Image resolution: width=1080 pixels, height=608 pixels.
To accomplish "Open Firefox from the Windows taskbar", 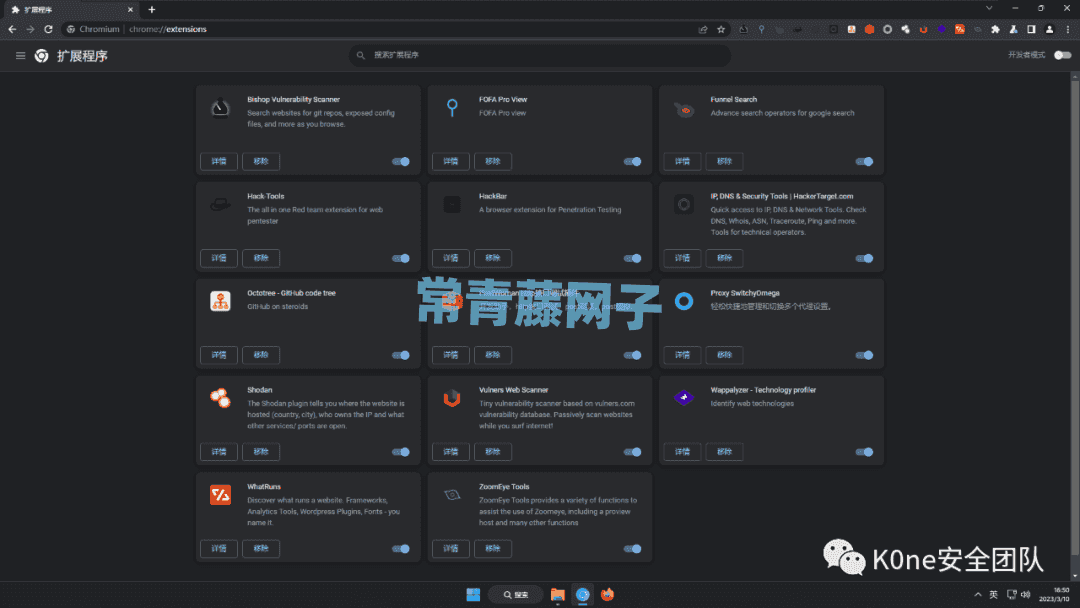I will (x=607, y=594).
